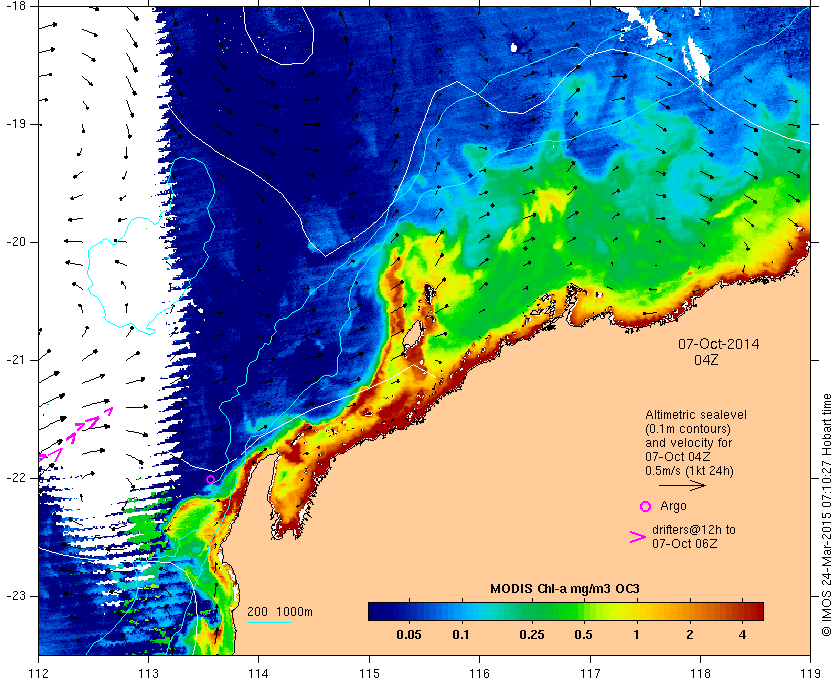This screenshot has width=840, height=680.
Task: Click the '0.5m/s (1kt 24h)' velocity scale text
Action: coord(689,471)
